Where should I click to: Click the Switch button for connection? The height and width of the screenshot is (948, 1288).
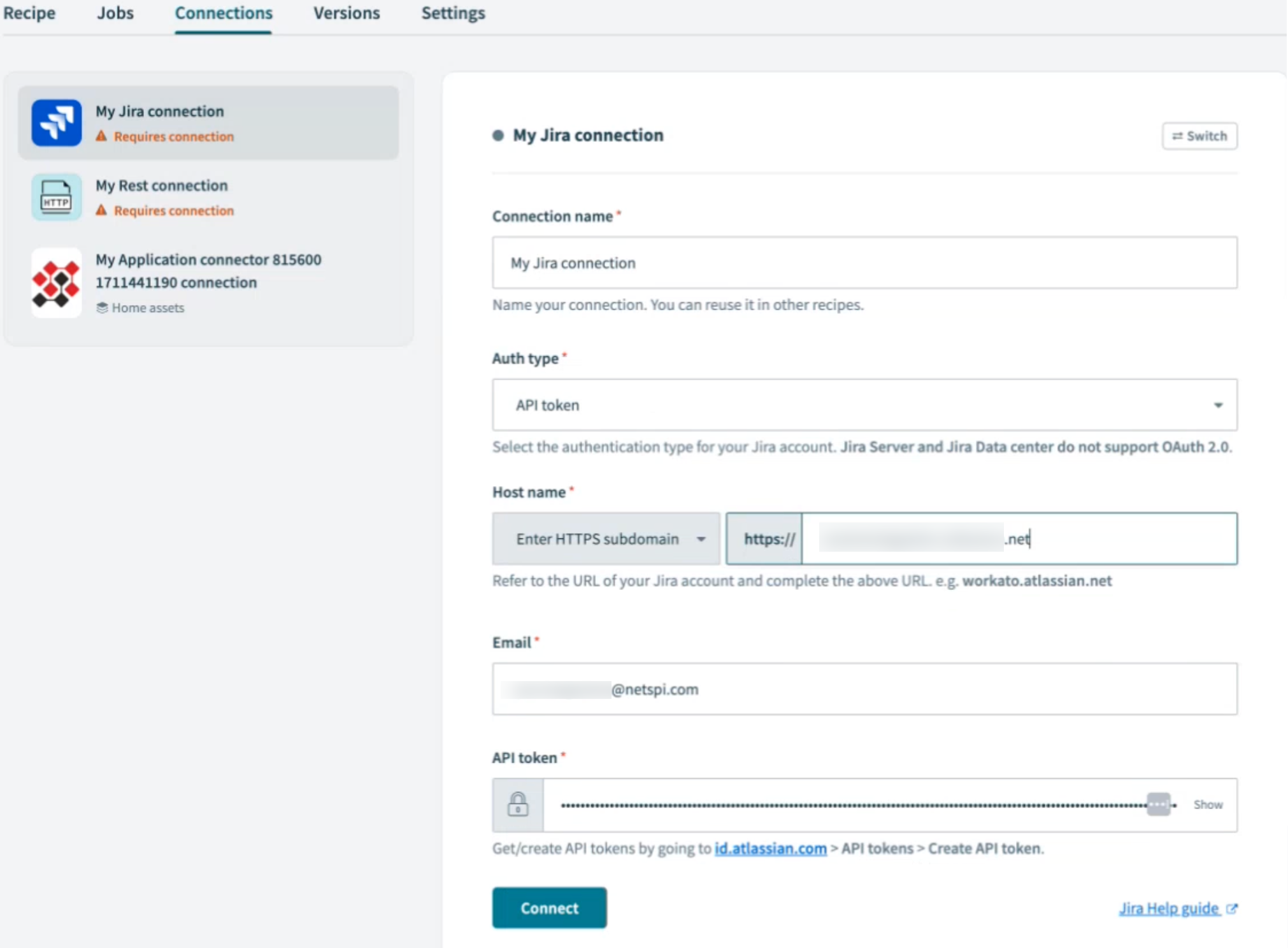1199,135
